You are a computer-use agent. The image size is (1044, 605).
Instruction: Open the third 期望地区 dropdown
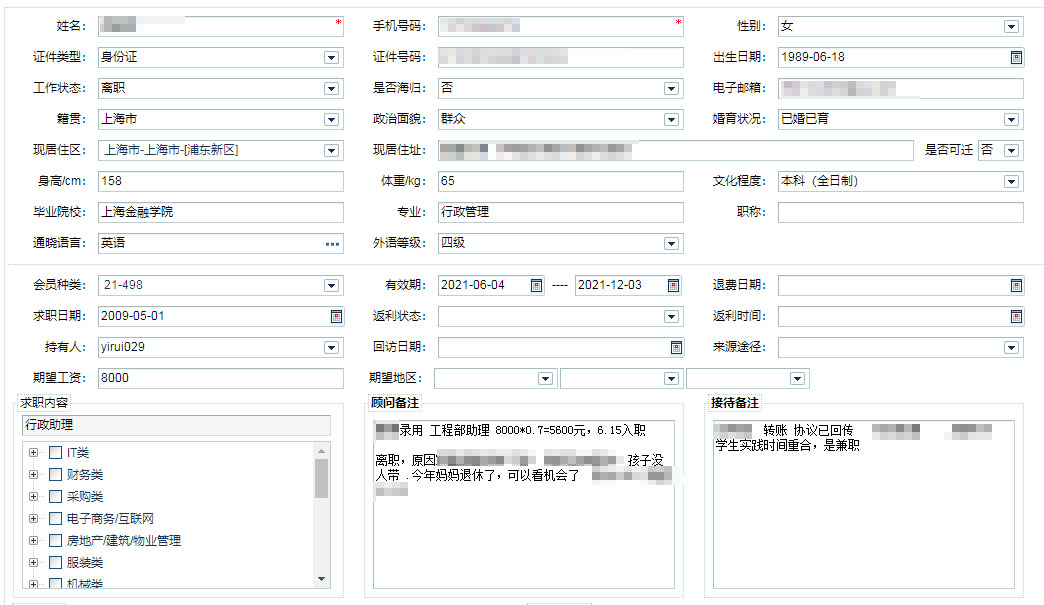(x=797, y=379)
